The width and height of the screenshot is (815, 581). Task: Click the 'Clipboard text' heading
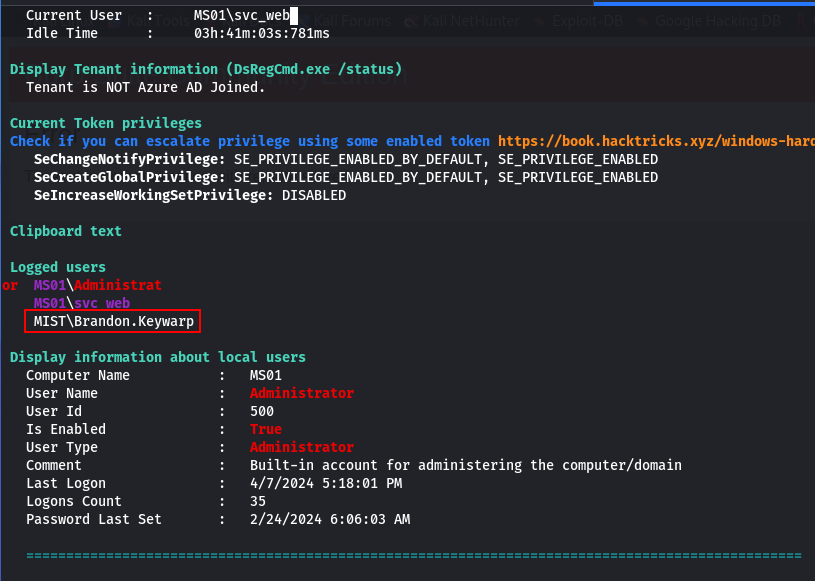click(x=65, y=231)
